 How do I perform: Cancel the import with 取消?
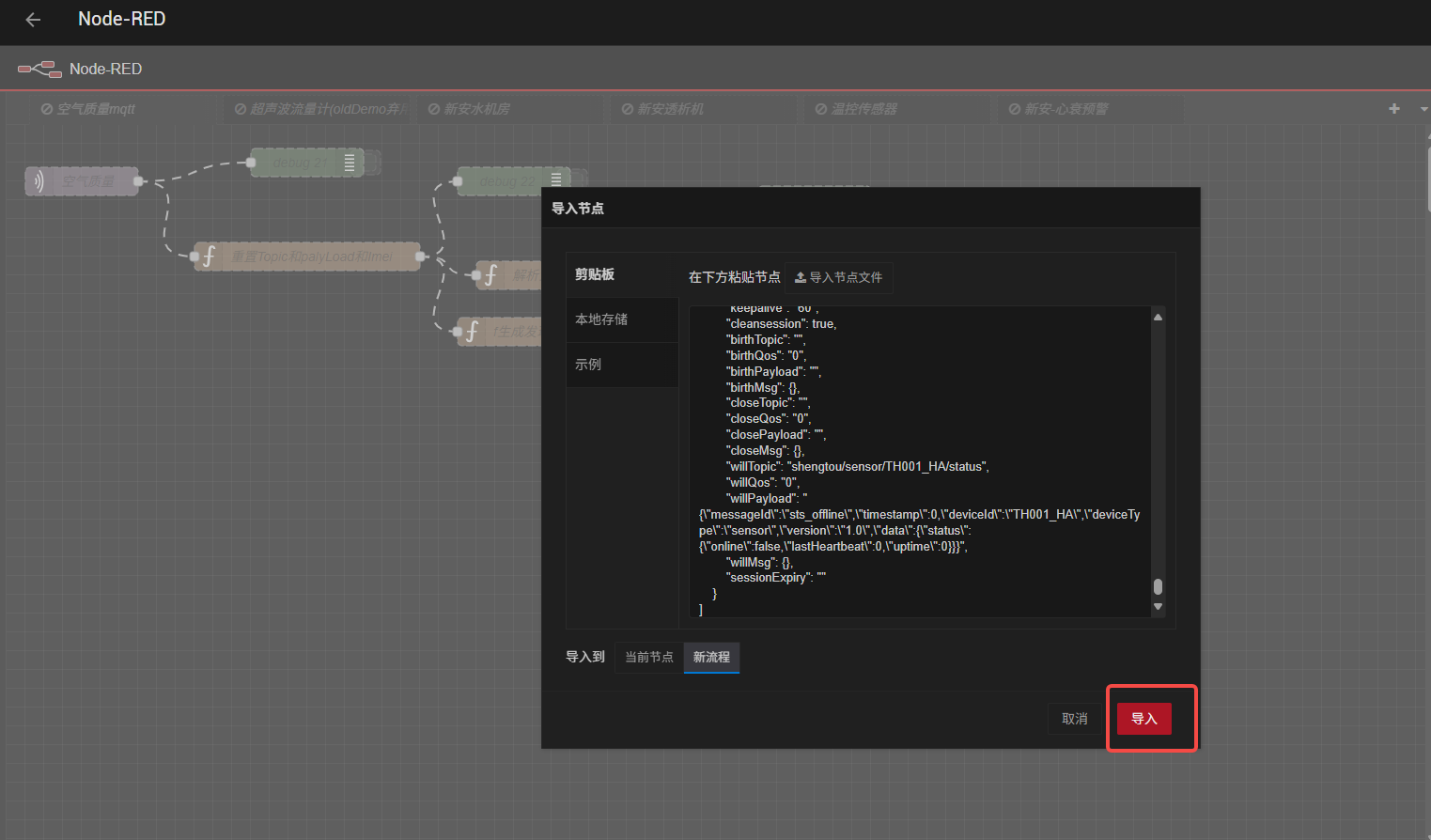(1074, 719)
